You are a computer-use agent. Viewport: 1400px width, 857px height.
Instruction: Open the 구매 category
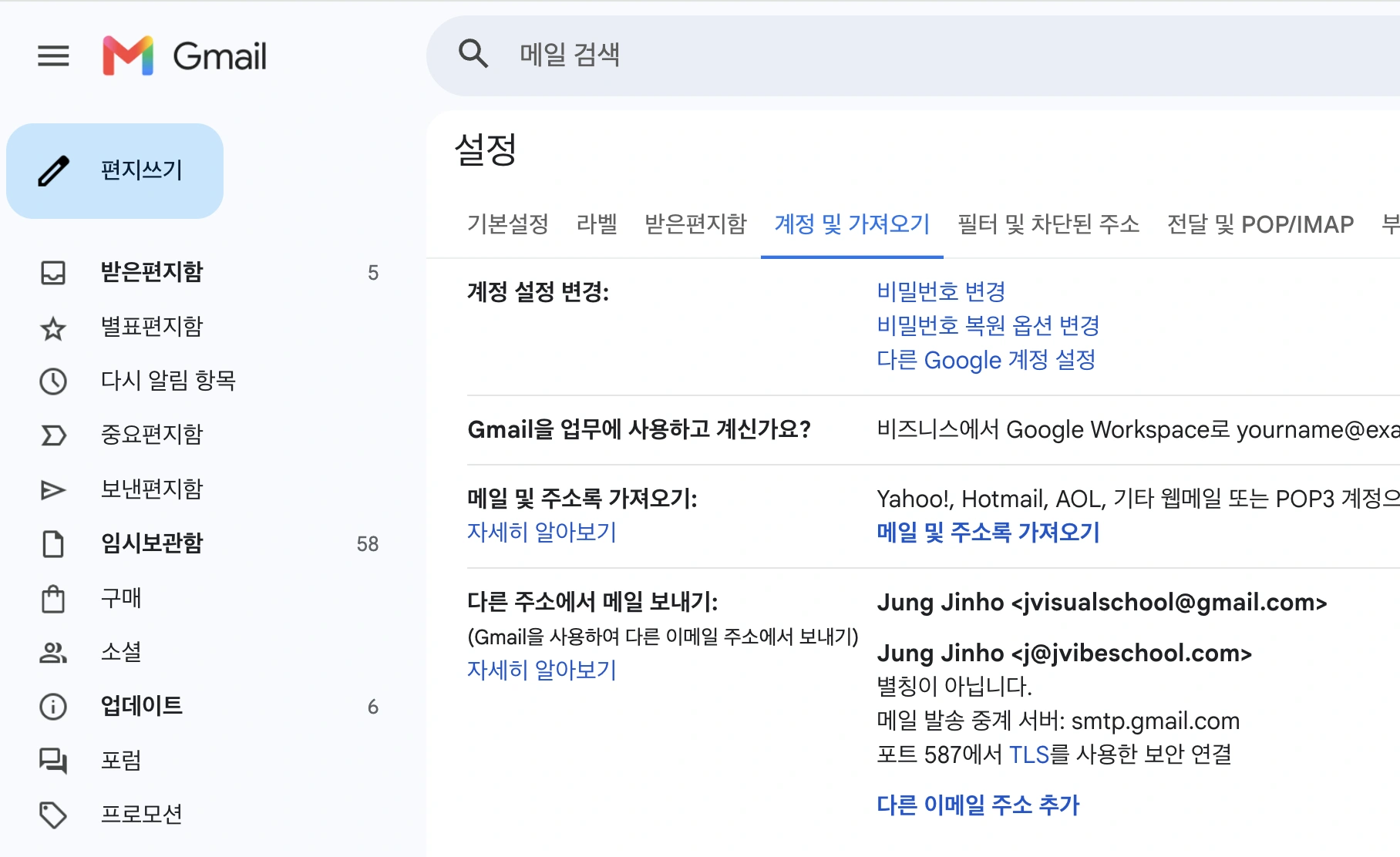coord(121,597)
